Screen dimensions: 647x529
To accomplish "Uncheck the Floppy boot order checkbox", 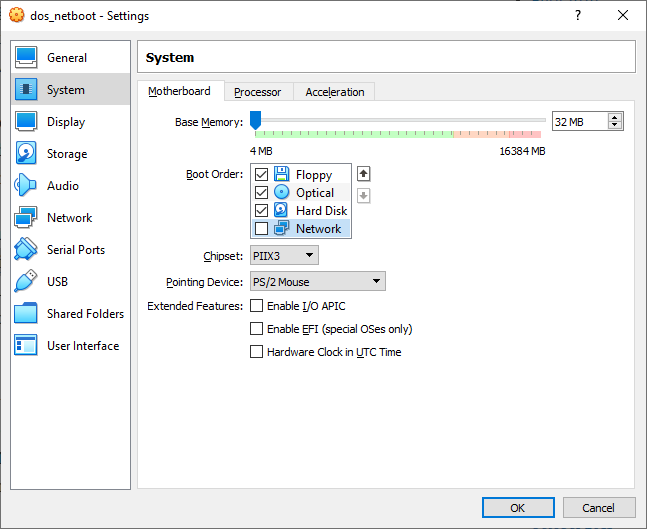I will coord(261,175).
